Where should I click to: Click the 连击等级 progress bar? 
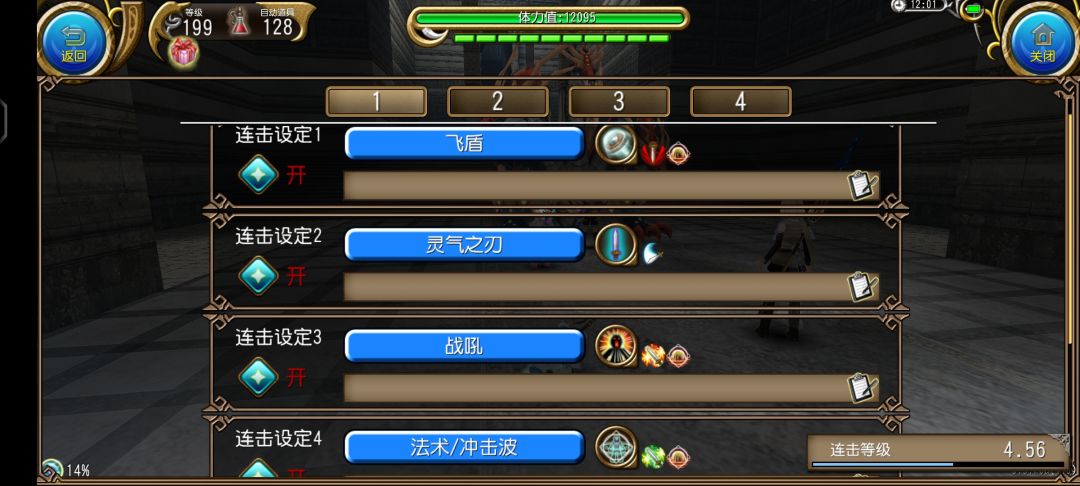937,465
